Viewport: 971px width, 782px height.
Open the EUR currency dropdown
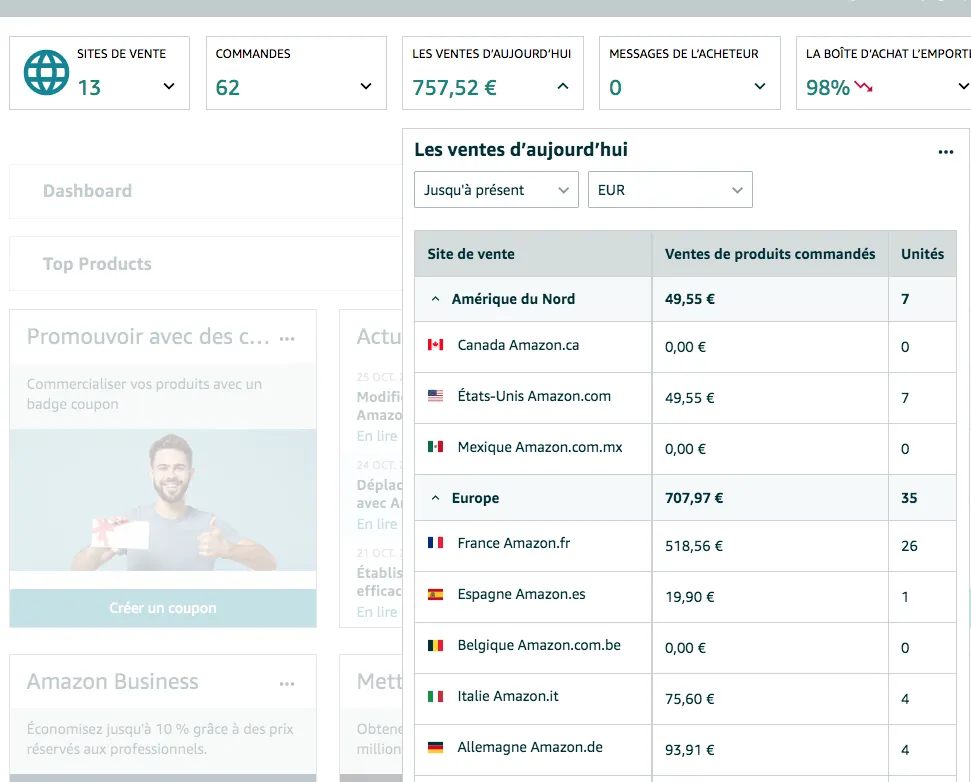tap(670, 189)
